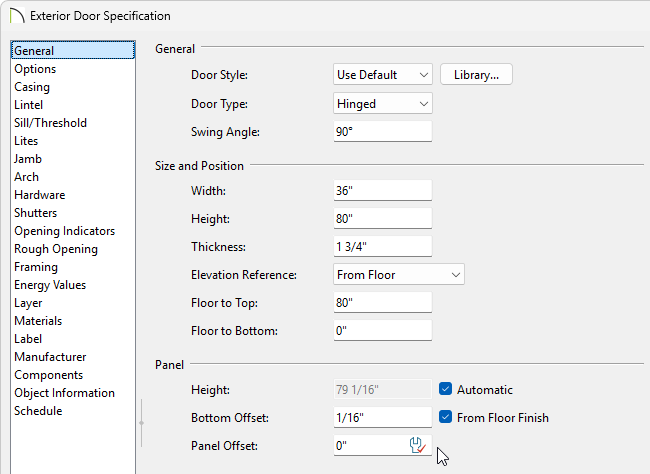Click the sidebar splitter handle

point(142,423)
